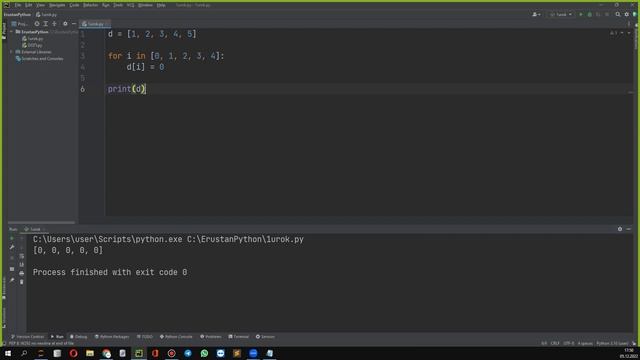
Task: Select Scratches and Consoles in project tree
Action: point(40,58)
